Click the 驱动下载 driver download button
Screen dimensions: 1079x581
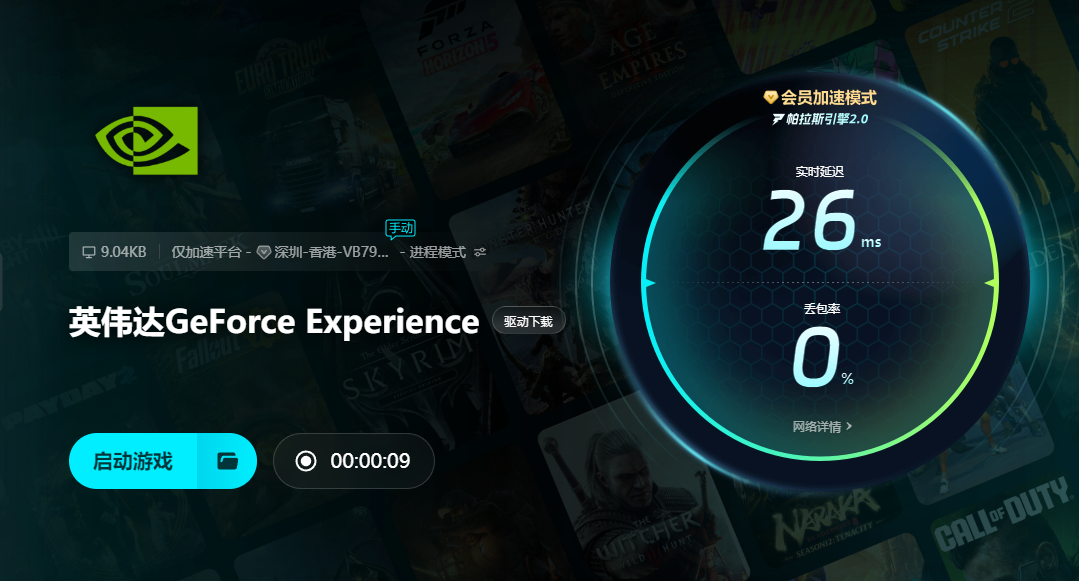point(528,321)
